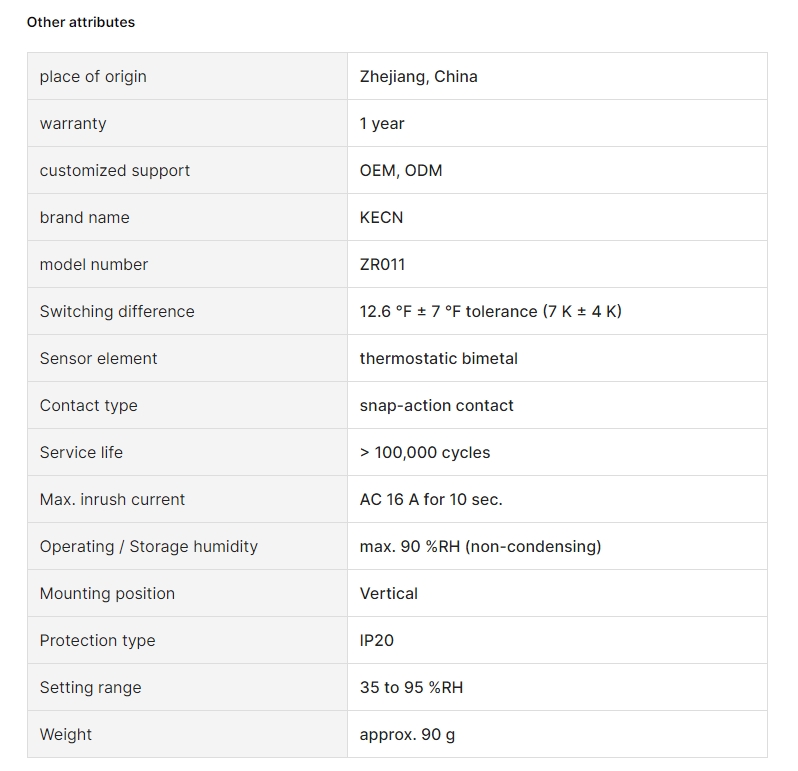Click the 'IP20' protection type value
The width and height of the screenshot is (798, 771).
[x=377, y=640]
